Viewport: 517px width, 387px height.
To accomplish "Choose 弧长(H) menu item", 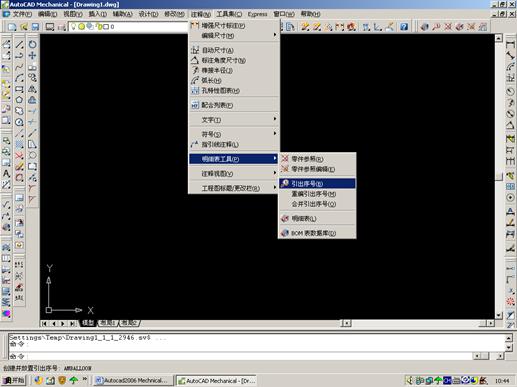I will pos(234,80).
